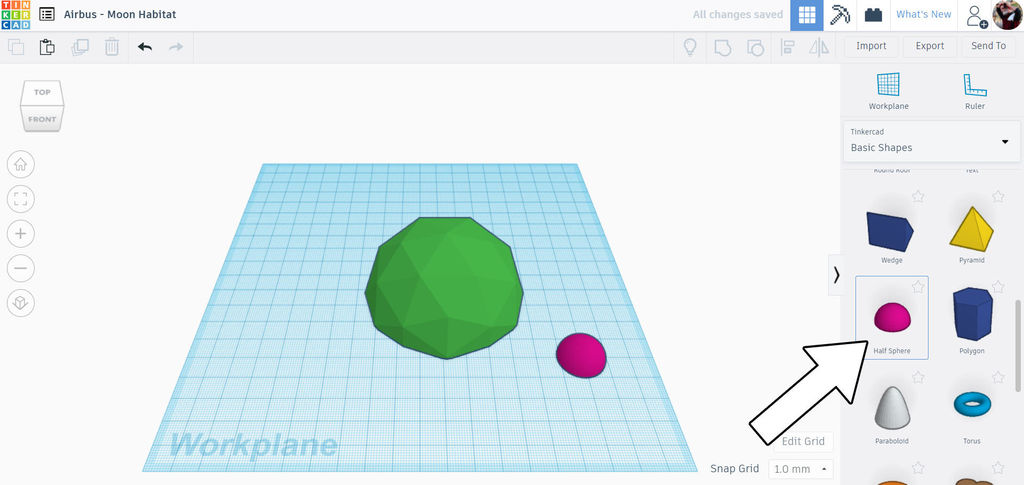Click the TOP face of view cube
Screen dimensions: 1024x485
[42, 92]
